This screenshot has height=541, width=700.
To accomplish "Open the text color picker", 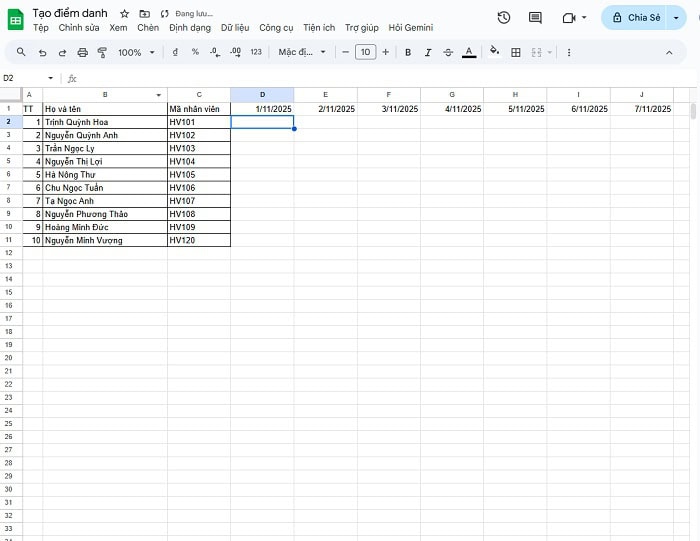I will click(469, 53).
